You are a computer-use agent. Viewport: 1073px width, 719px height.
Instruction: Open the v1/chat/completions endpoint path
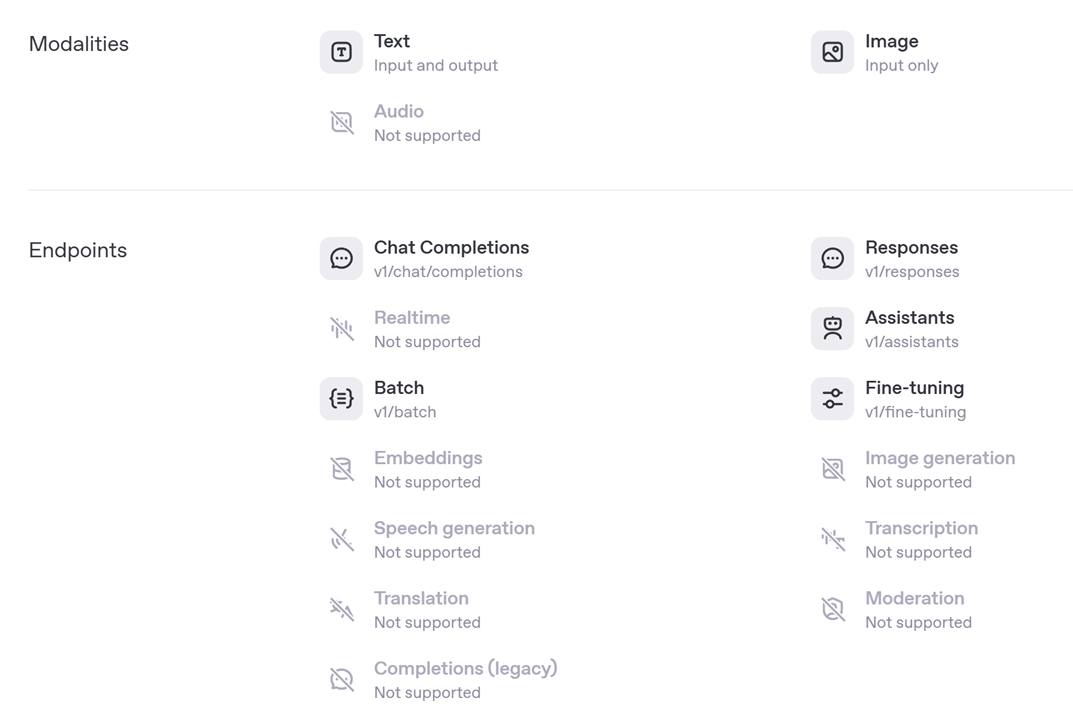coord(448,272)
